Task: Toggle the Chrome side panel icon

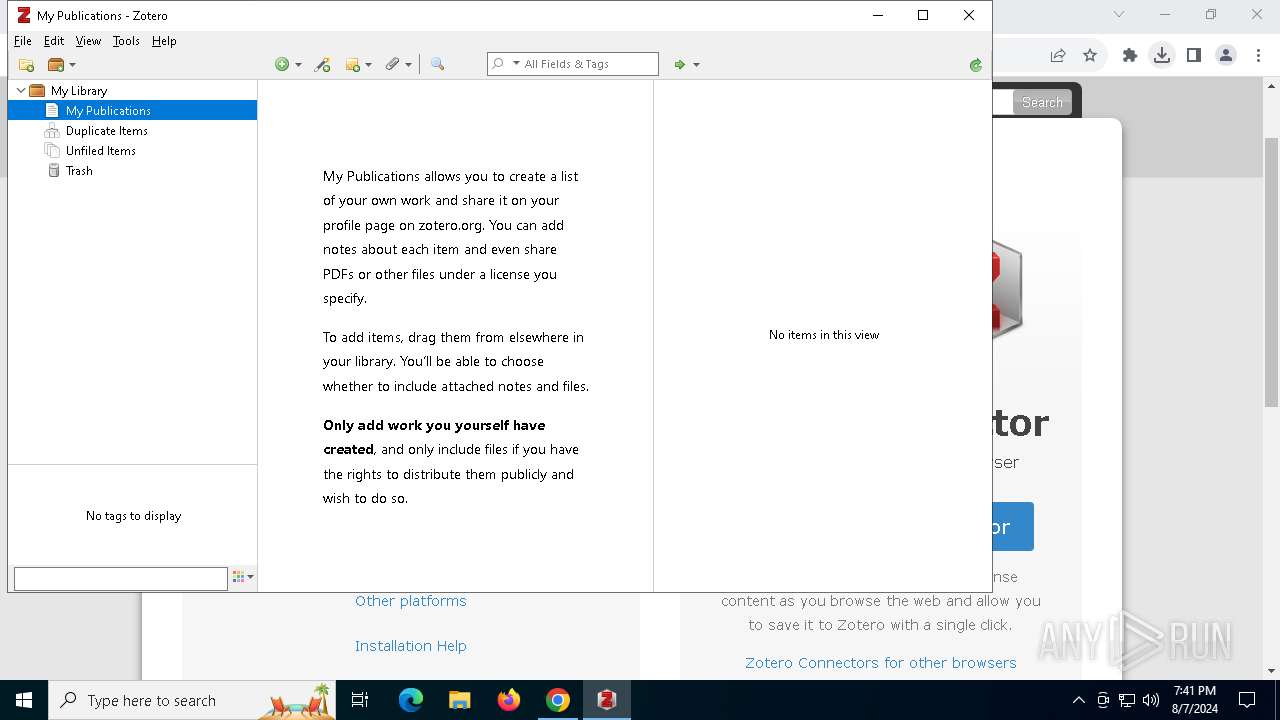Action: pos(1194,56)
